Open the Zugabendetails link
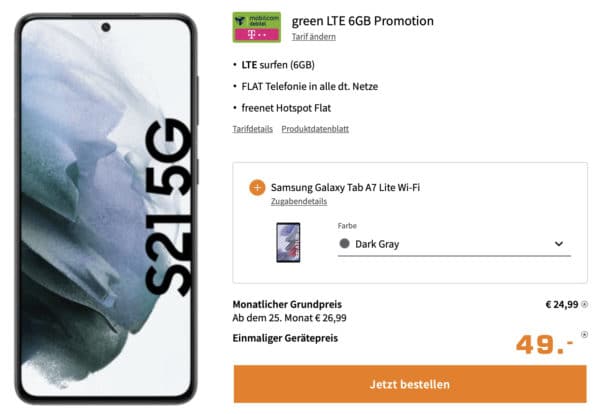This screenshot has height=414, width=600. [299, 201]
